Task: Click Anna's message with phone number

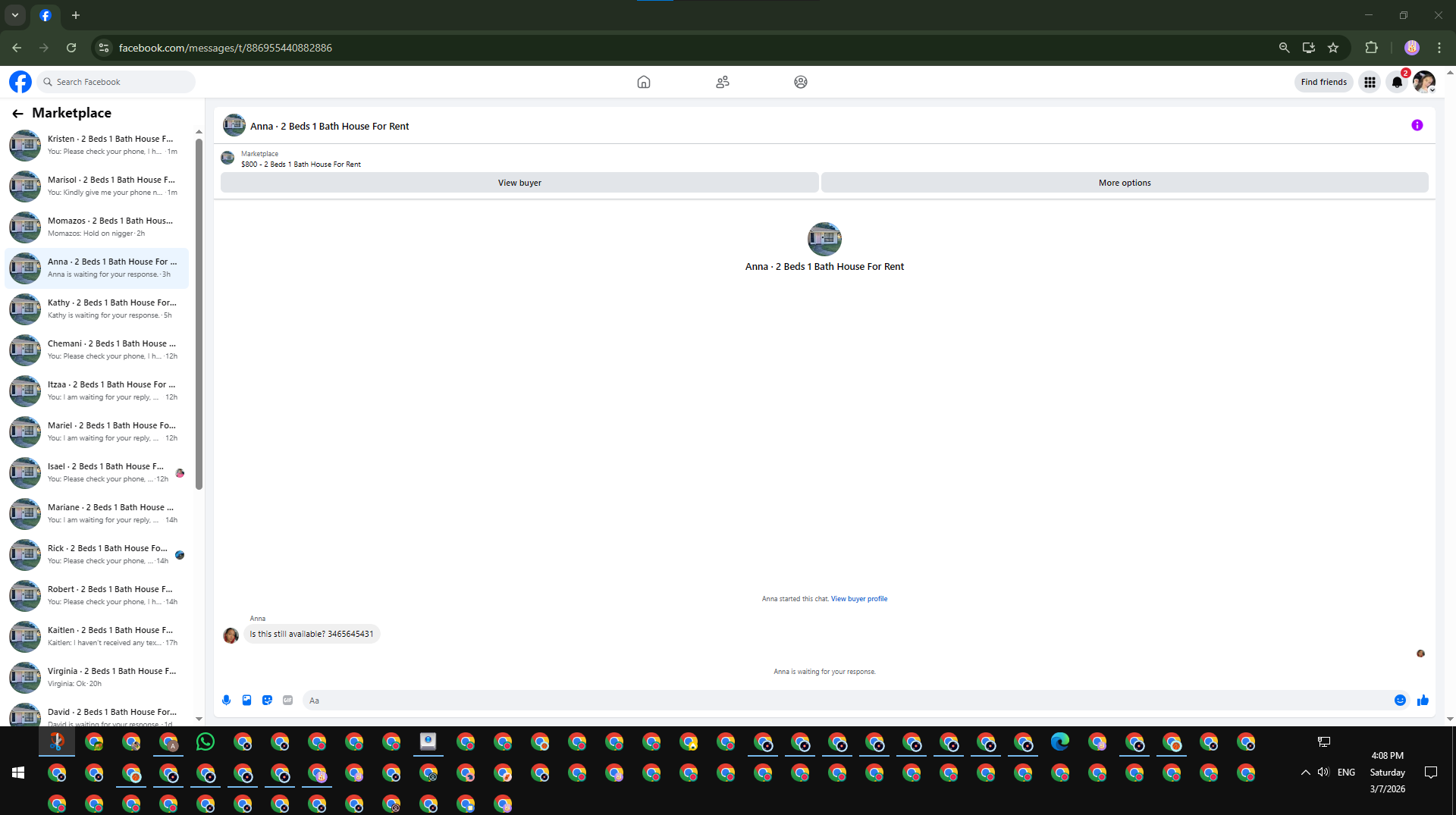Action: 312,635
